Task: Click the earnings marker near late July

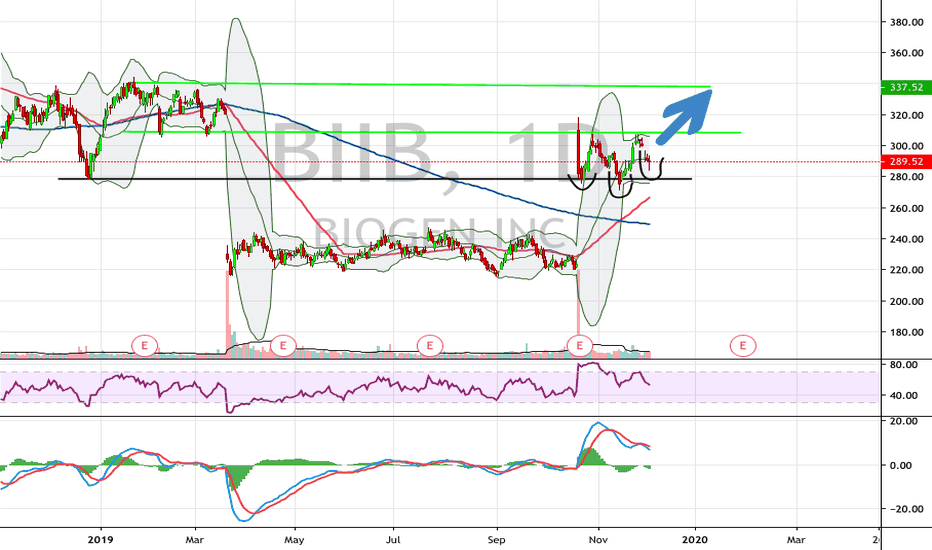Action: (430, 345)
